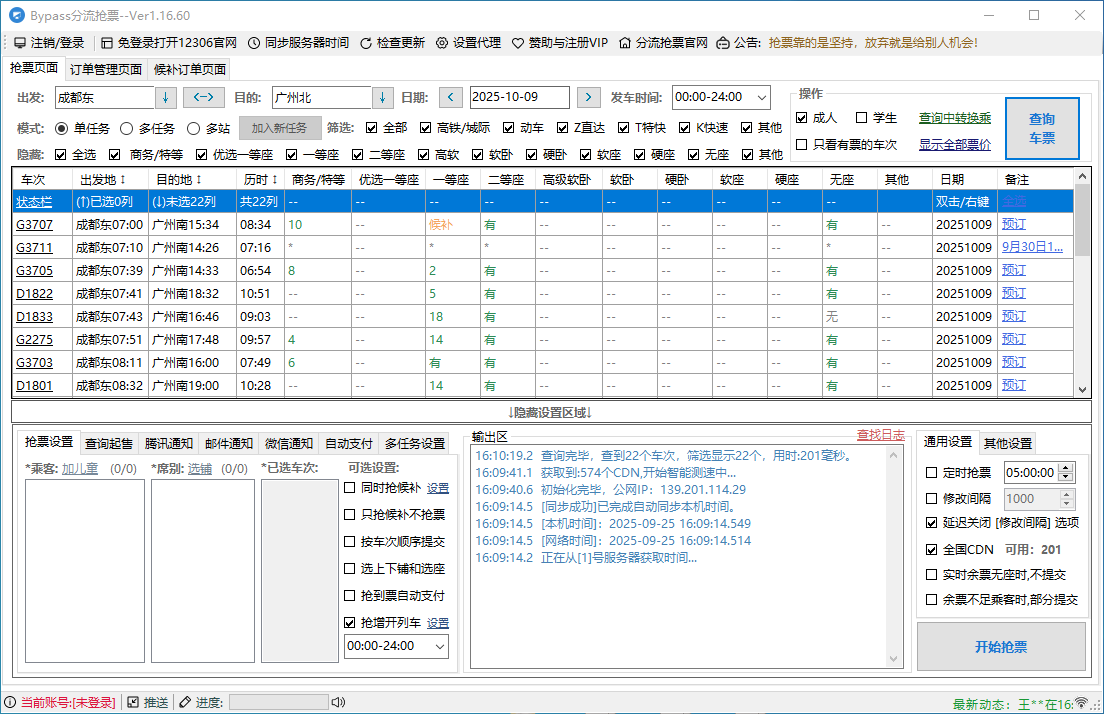
Task: Click the 推送 push notification icon
Action: (x=134, y=702)
